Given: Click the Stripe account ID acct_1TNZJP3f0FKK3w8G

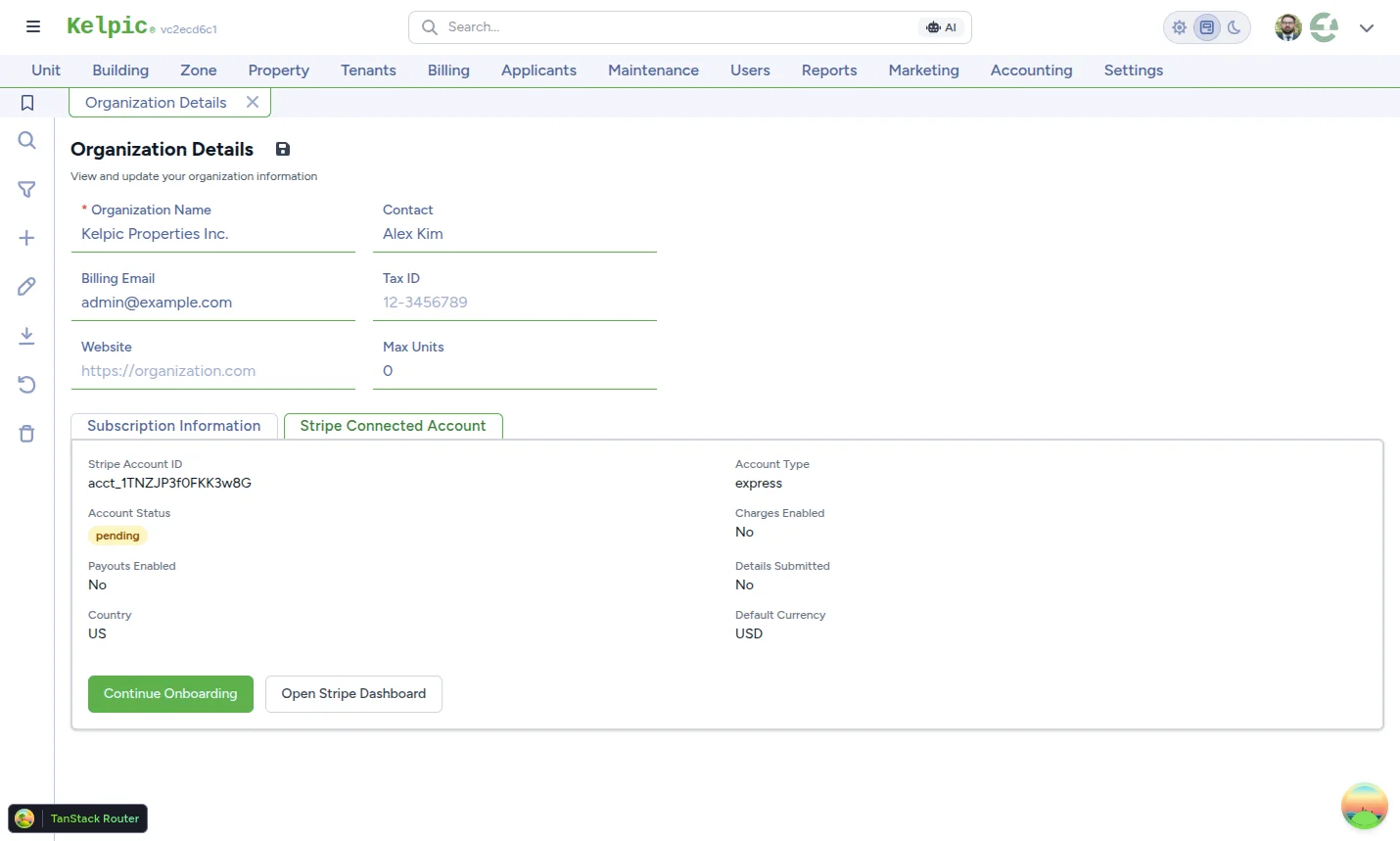Looking at the screenshot, I should click(169, 483).
